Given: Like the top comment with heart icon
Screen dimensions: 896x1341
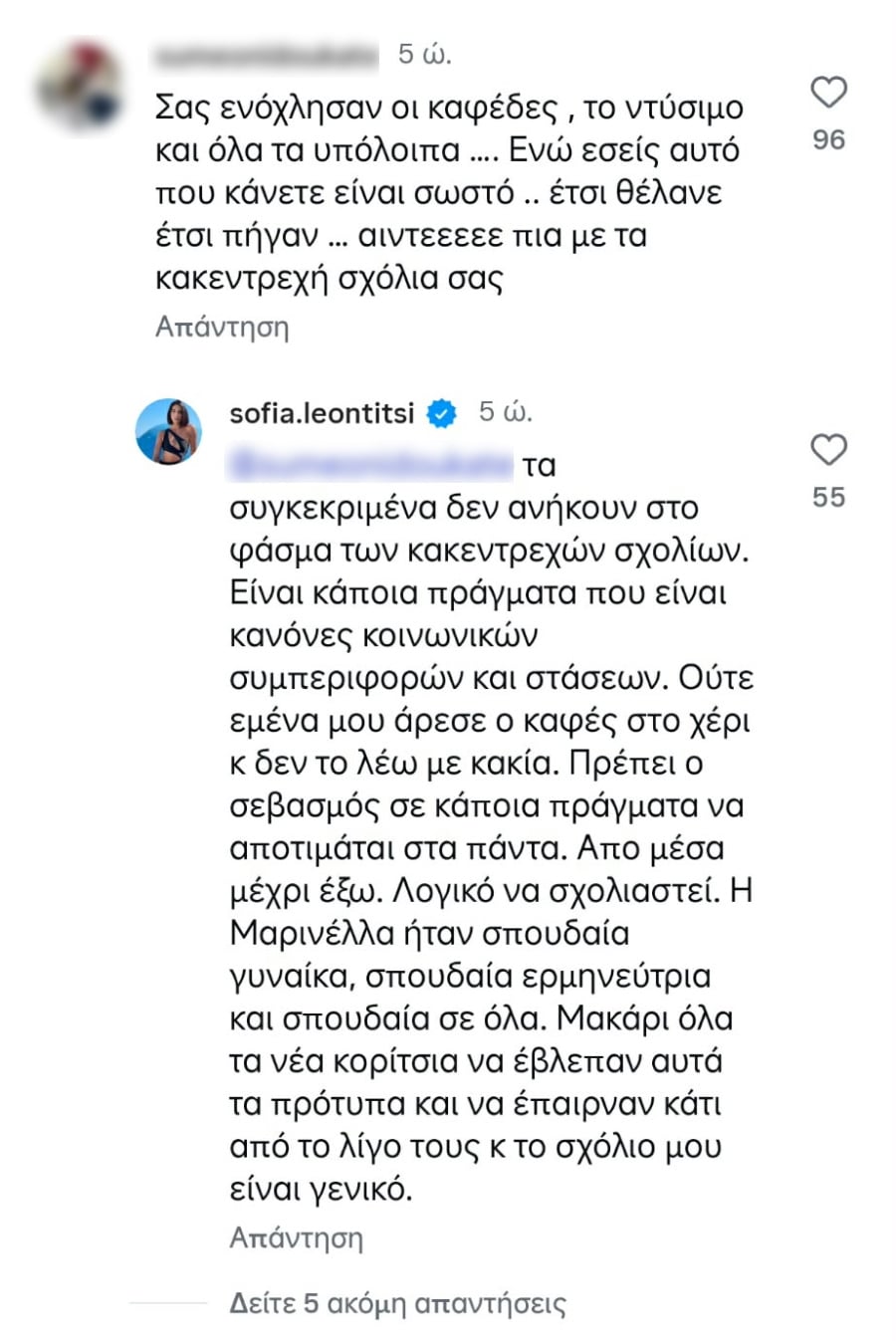Looking at the screenshot, I should (828, 93).
